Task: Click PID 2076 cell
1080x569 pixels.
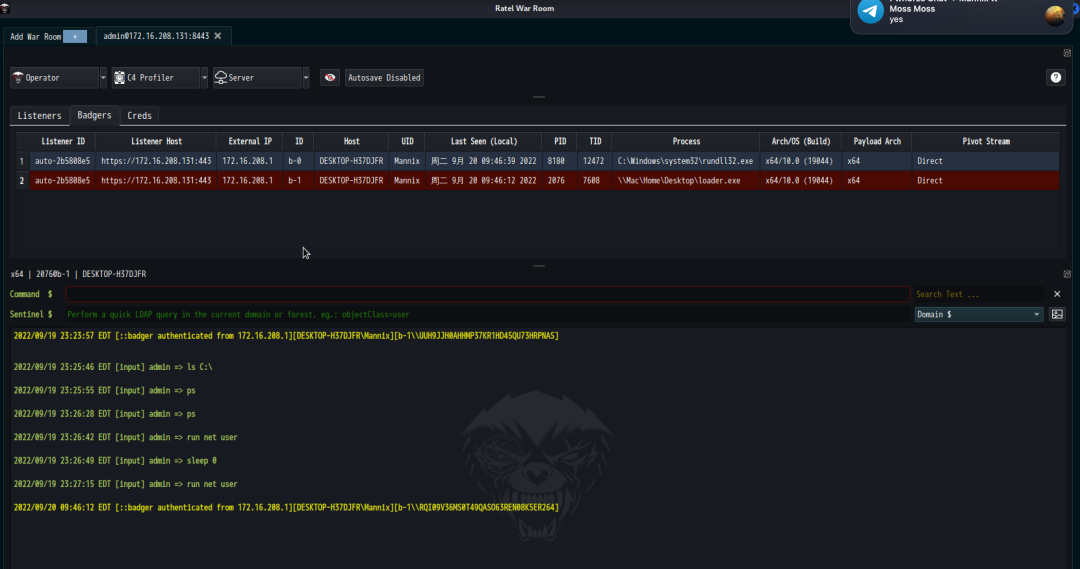Action: (x=557, y=180)
